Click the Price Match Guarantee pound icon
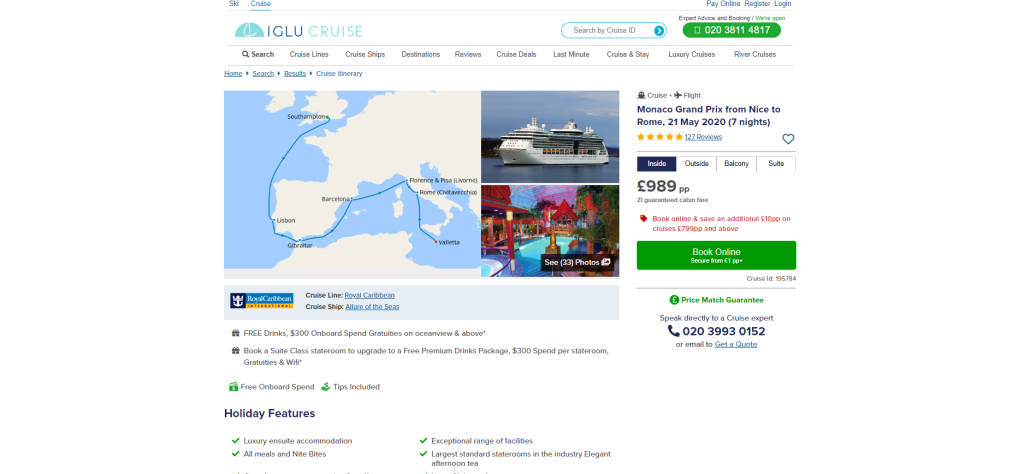1024x474 pixels. point(674,300)
